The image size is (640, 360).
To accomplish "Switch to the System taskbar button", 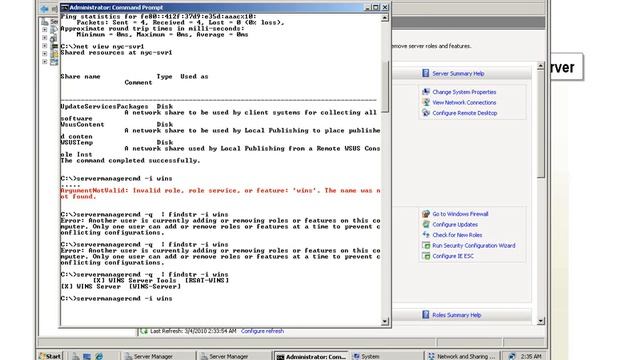I will [x=387, y=356].
